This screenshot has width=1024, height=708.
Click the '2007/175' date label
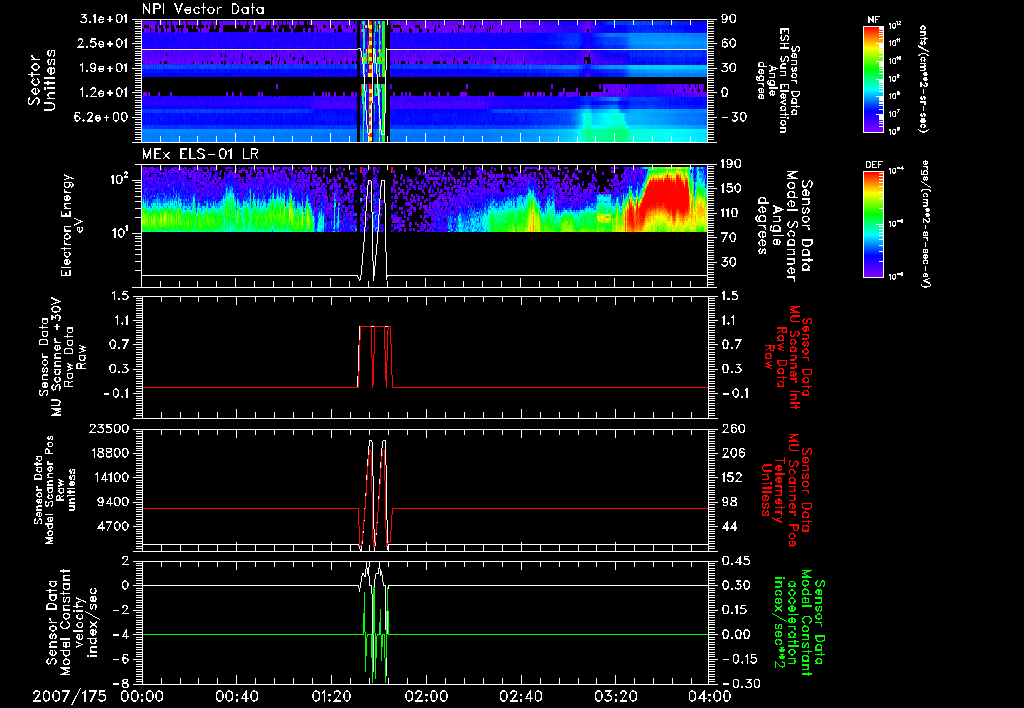(69, 696)
